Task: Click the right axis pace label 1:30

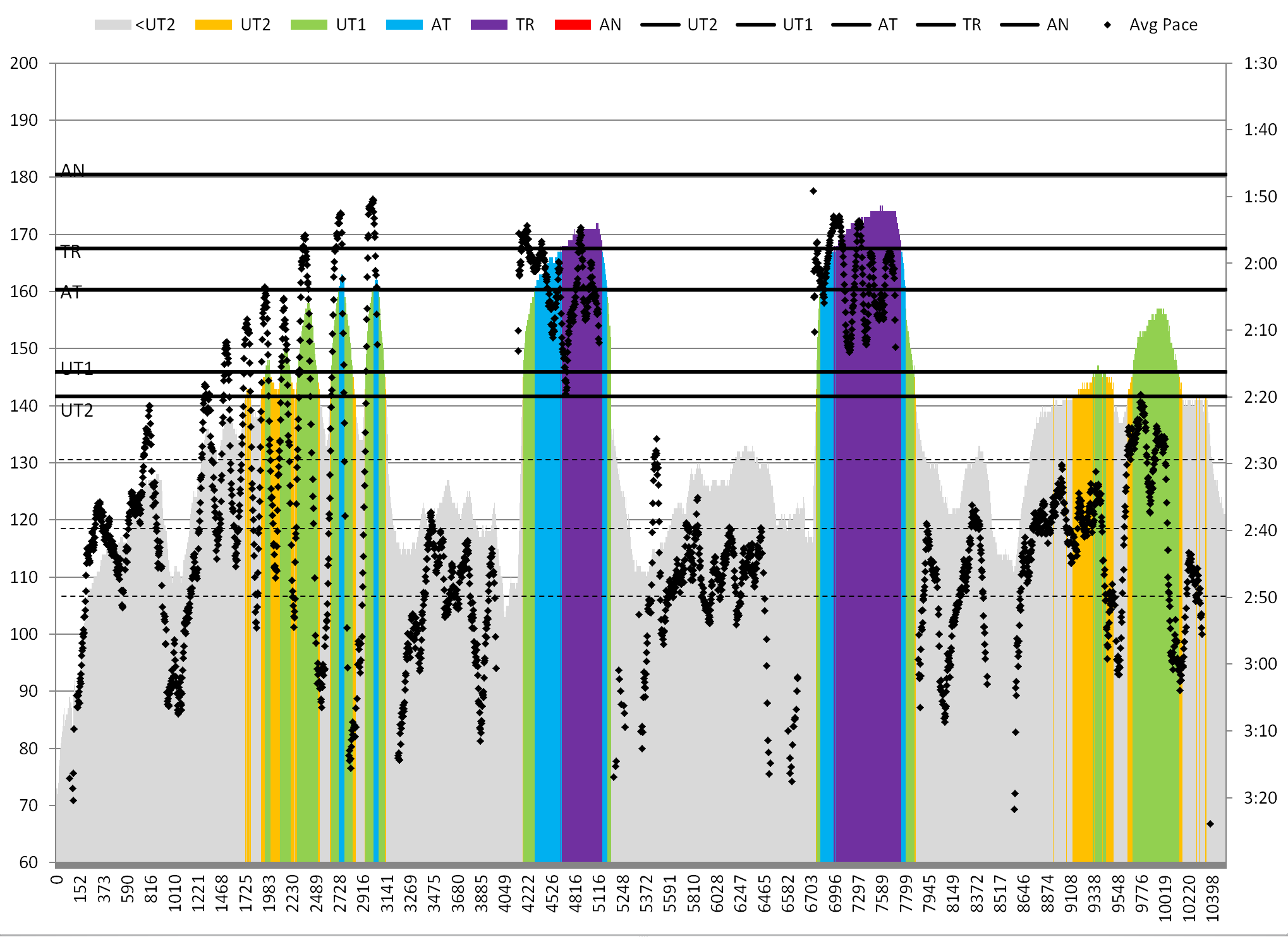Action: (x=1260, y=63)
